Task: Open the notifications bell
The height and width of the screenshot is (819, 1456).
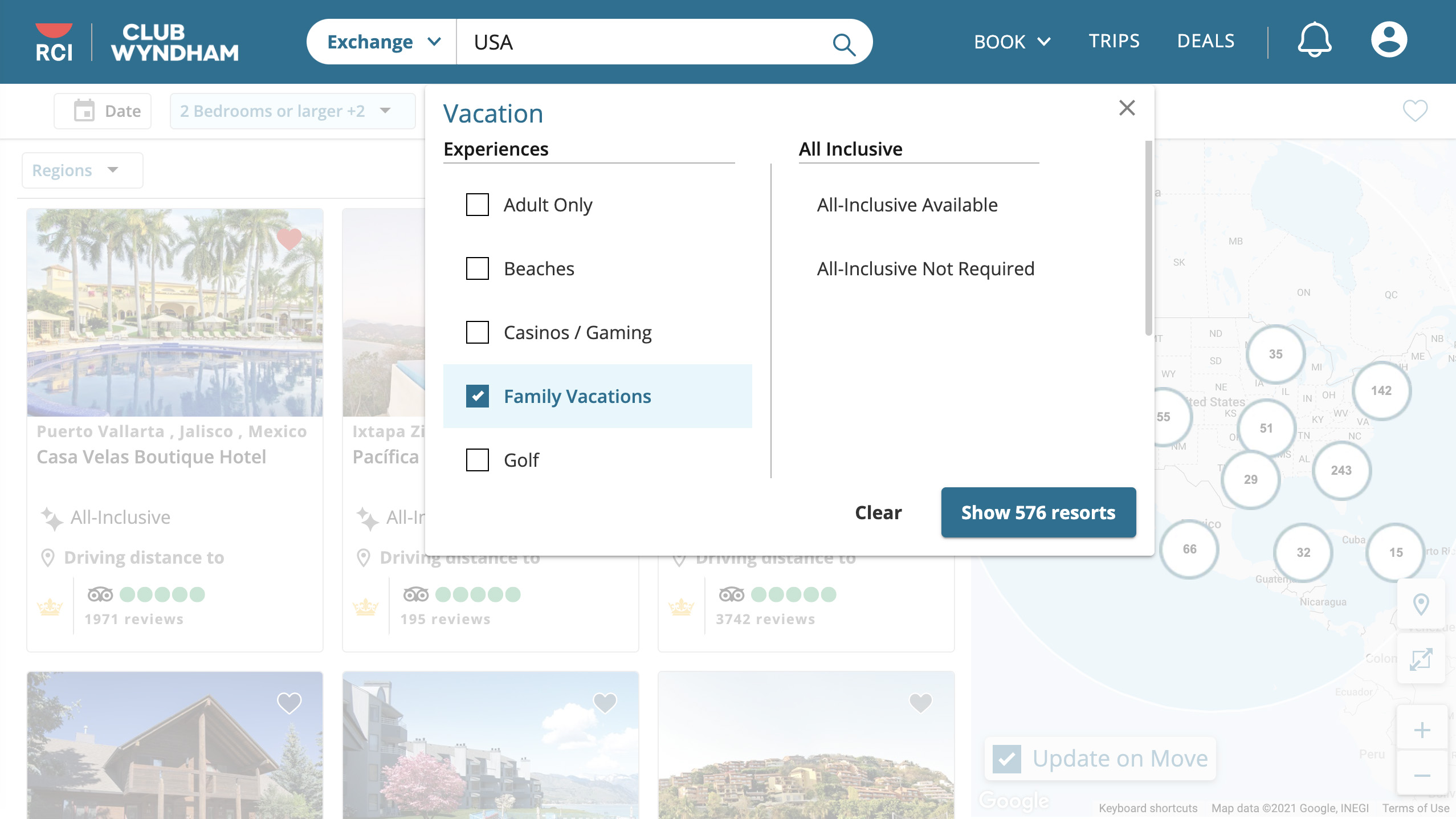Action: [x=1315, y=40]
